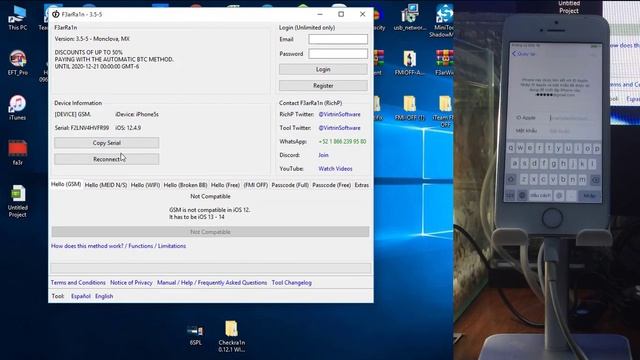Click iDevice: iPhone5s text
This screenshot has width=640, height=360.
point(137,114)
